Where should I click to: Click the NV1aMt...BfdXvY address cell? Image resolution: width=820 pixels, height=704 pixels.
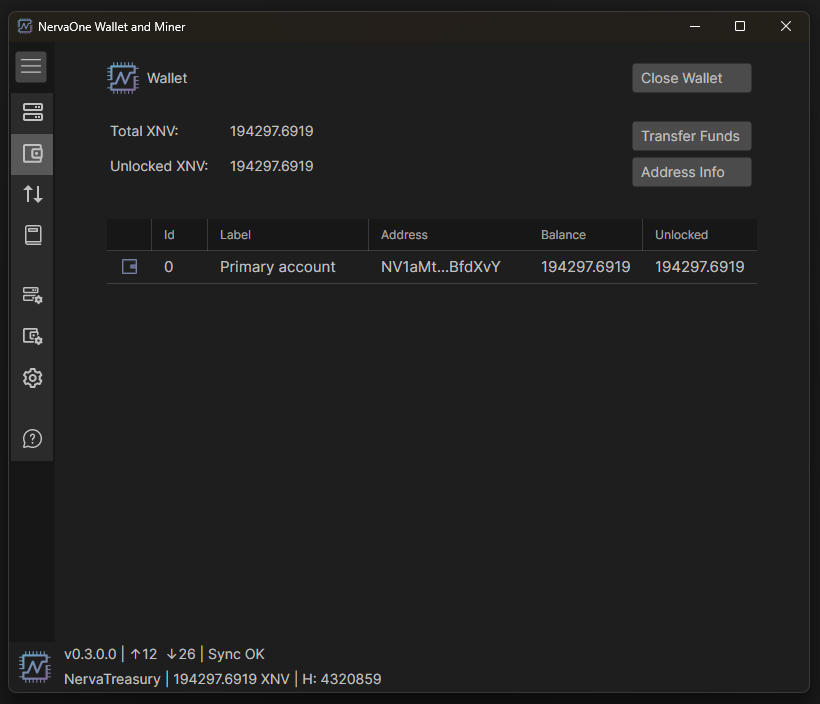(440, 267)
